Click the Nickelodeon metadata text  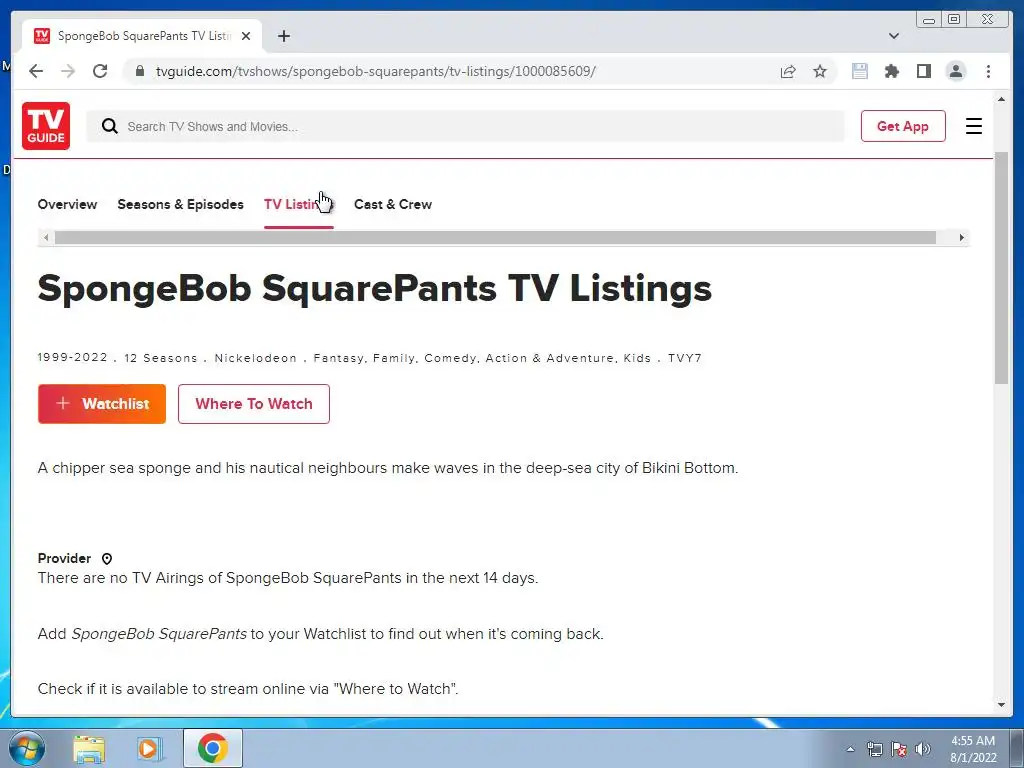click(x=256, y=358)
